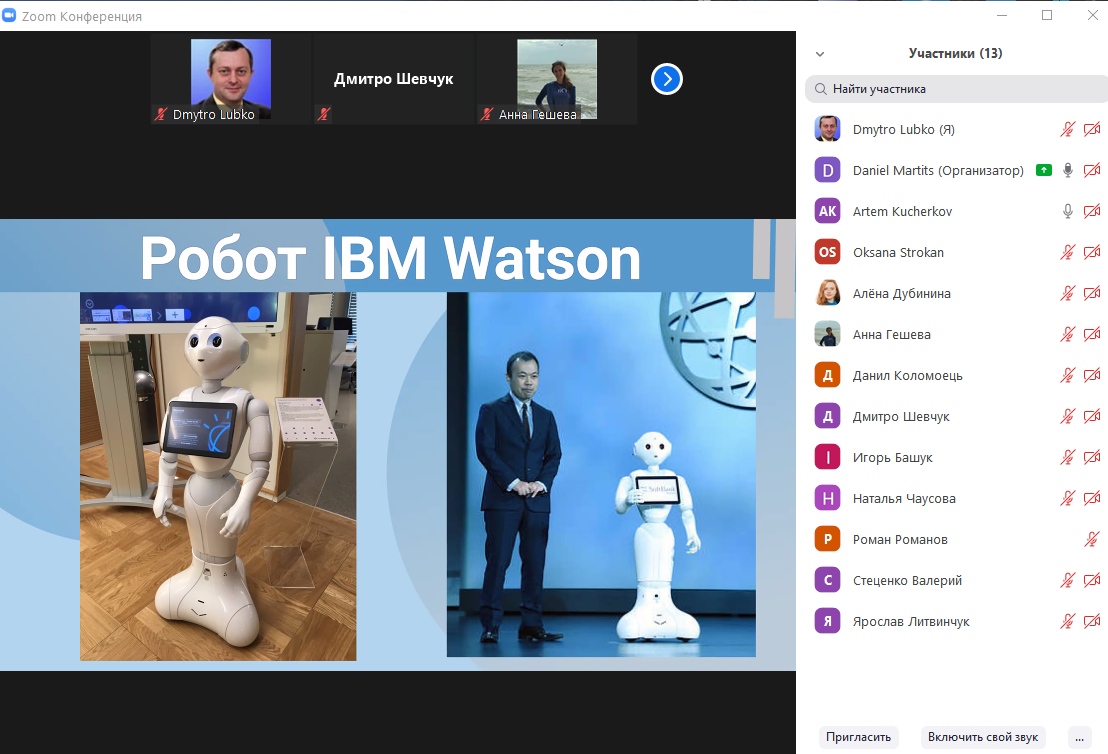The width and height of the screenshot is (1108, 754).
Task: Toggle Dmytro Lubko's muted microphone in list
Action: point(1068,129)
